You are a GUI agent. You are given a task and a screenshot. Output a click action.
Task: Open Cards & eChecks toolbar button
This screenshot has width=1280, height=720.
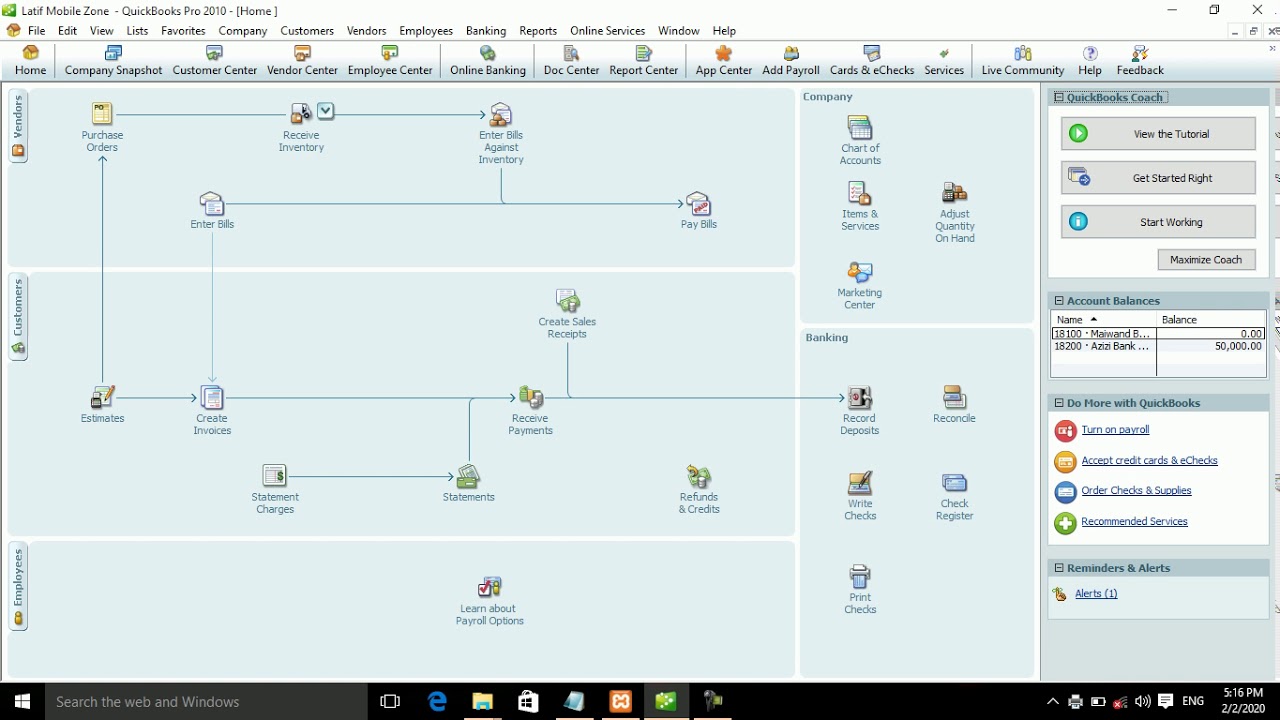[872, 60]
